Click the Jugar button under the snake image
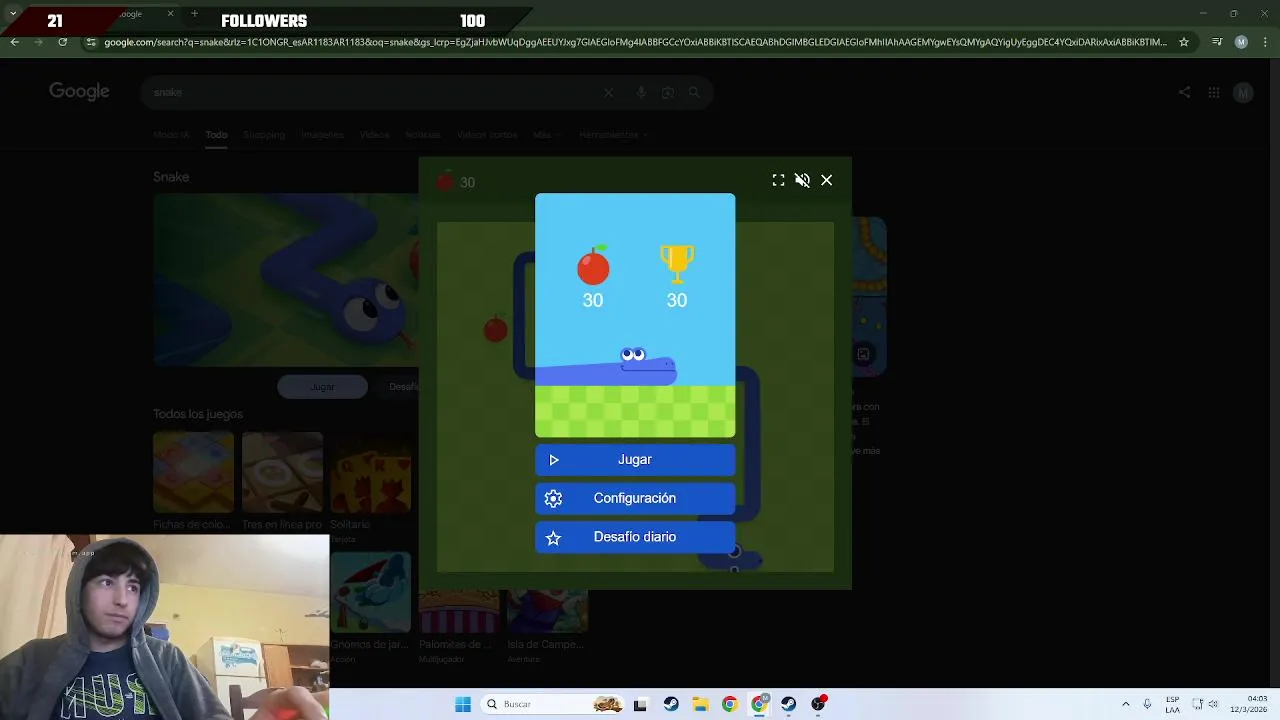 coord(322,387)
